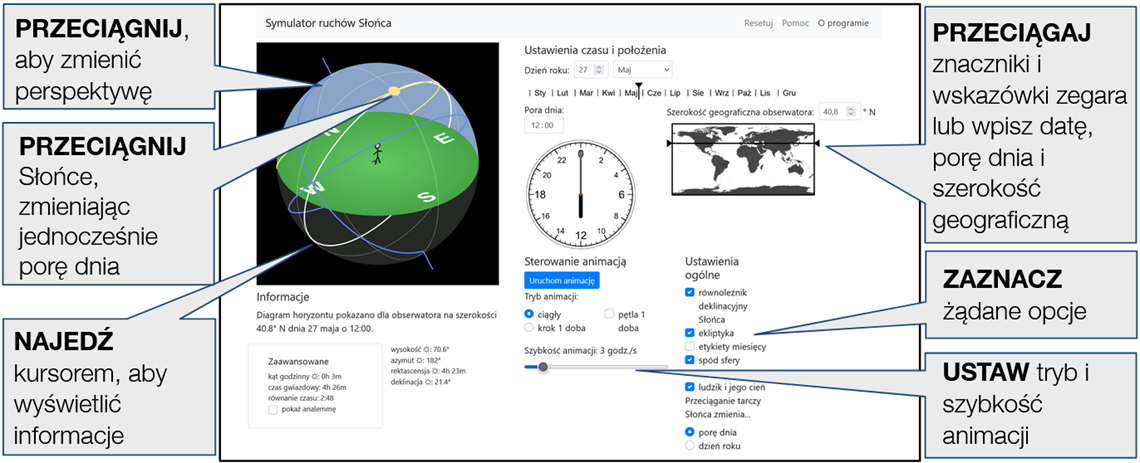Viewport: 1140px width, 463px height.
Task: Click Mar on the month timeline
Action: 586,93
